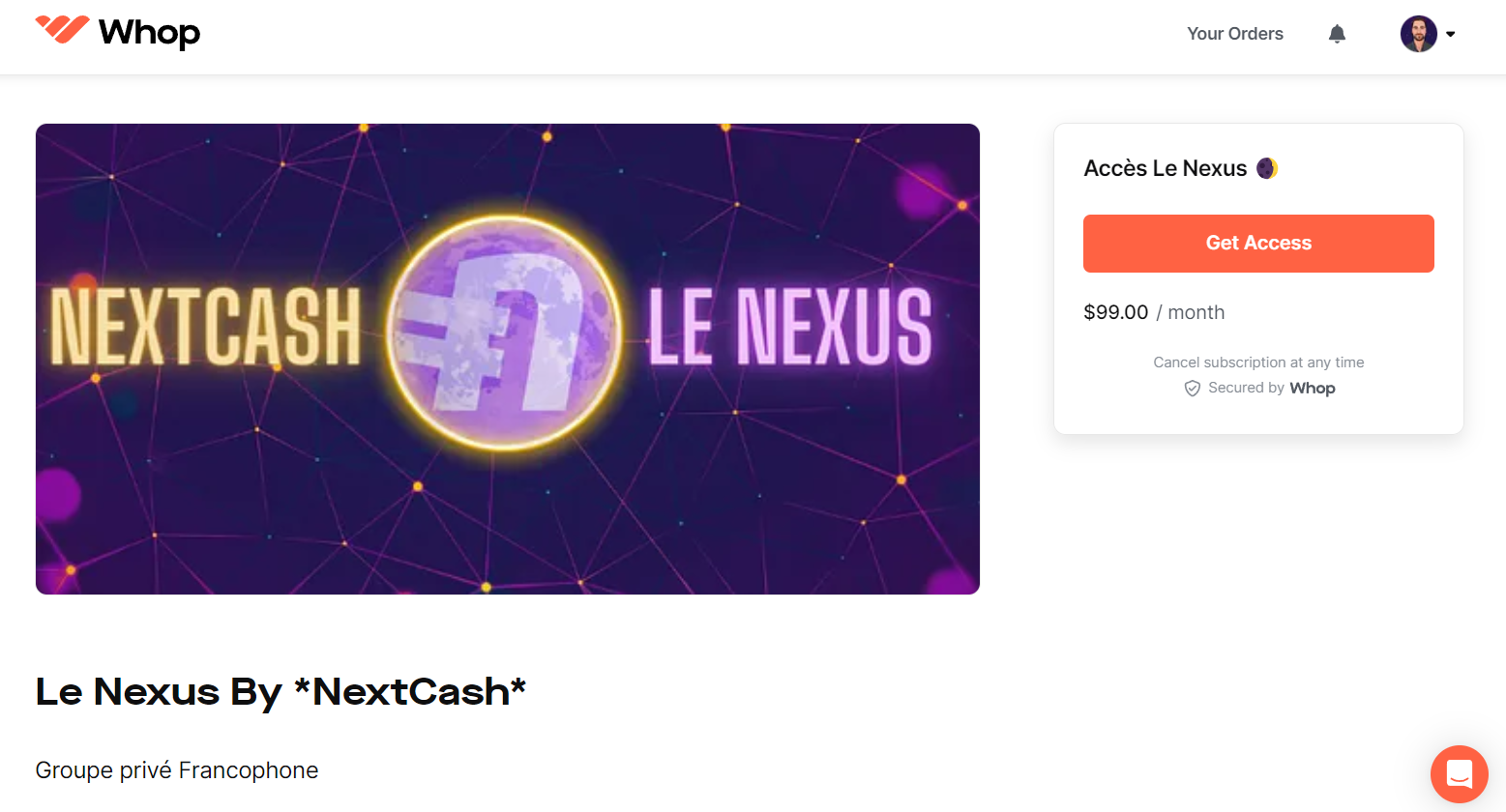Click the Secured by Whop link

(1271, 389)
